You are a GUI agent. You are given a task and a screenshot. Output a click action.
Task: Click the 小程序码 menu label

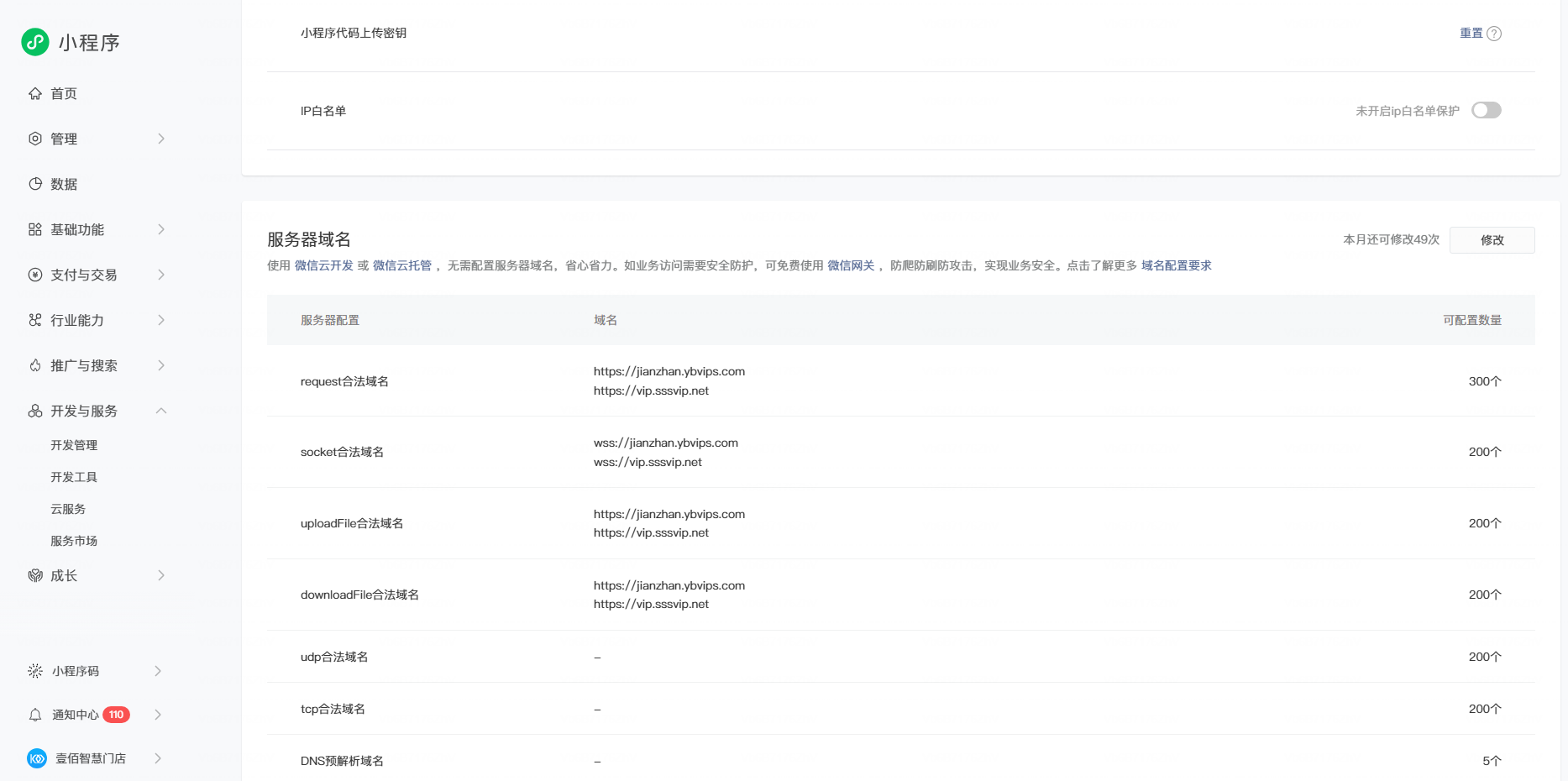76,671
